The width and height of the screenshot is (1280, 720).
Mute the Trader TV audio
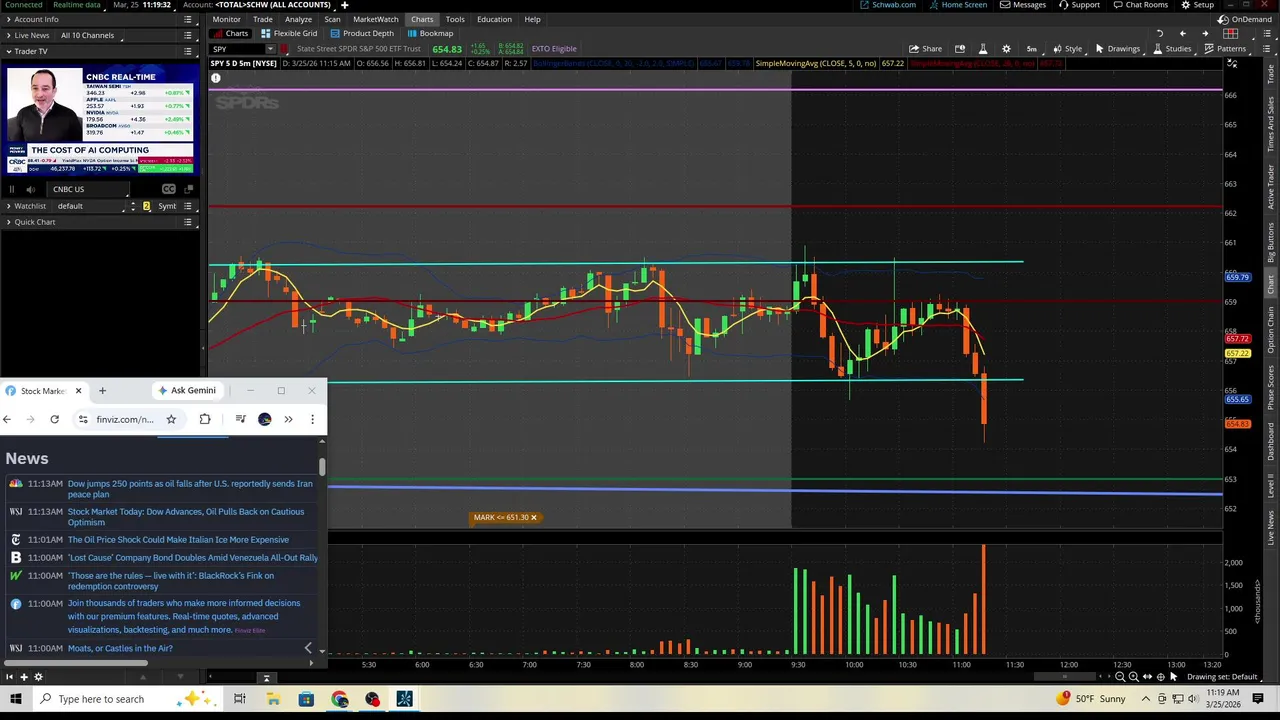31,189
